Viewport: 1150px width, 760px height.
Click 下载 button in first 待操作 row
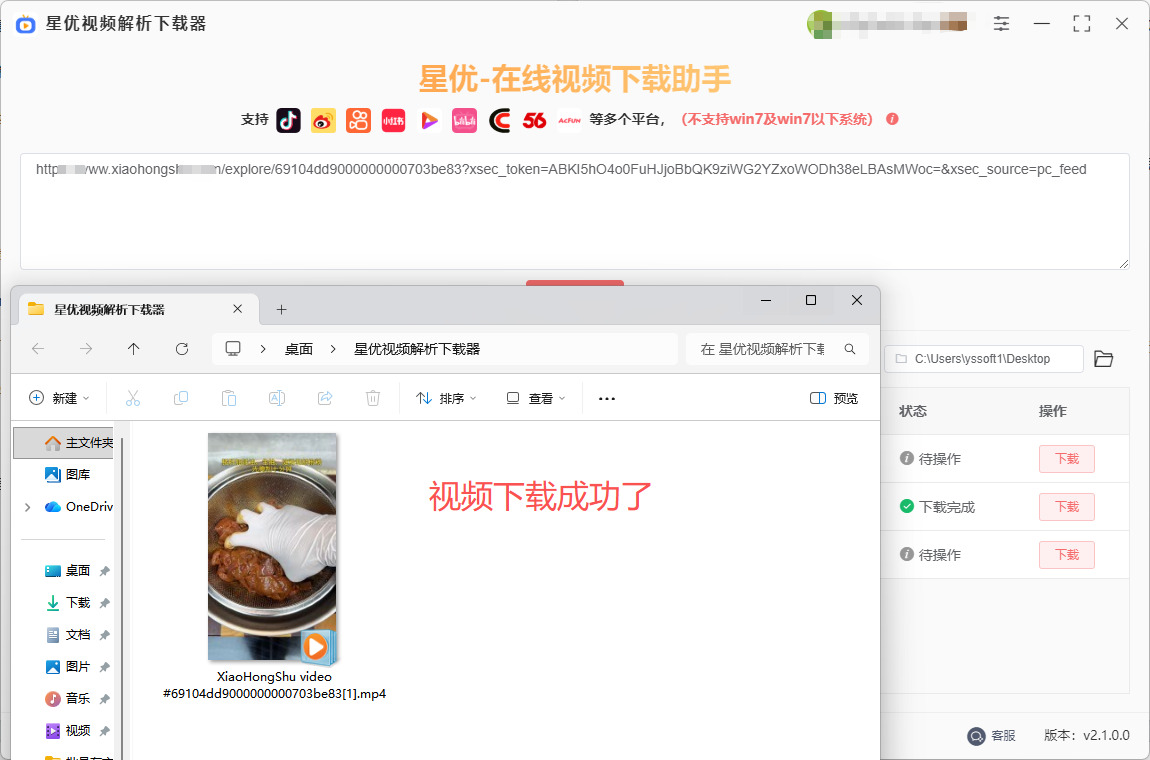(1066, 459)
